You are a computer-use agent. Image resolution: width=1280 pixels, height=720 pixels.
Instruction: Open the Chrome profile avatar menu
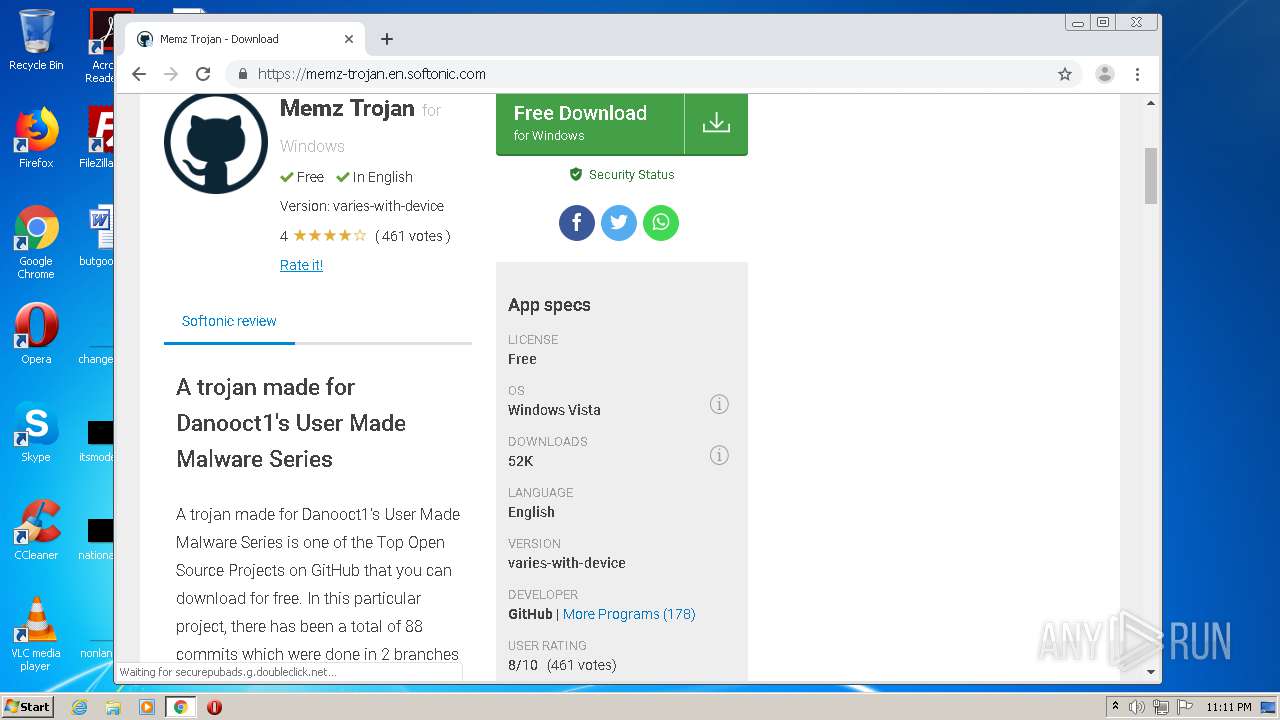click(1105, 74)
